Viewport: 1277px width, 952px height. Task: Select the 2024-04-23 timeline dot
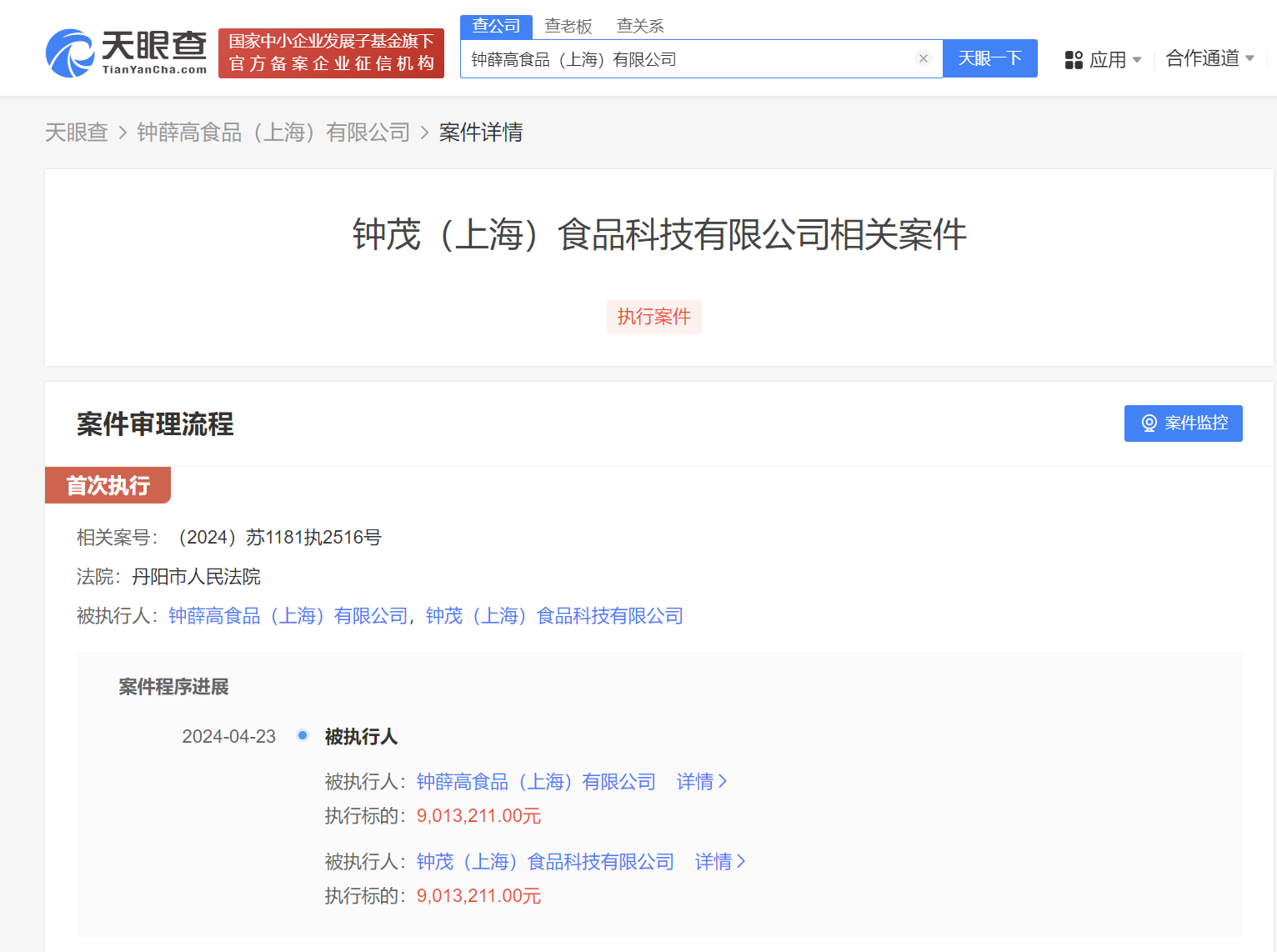[x=303, y=735]
